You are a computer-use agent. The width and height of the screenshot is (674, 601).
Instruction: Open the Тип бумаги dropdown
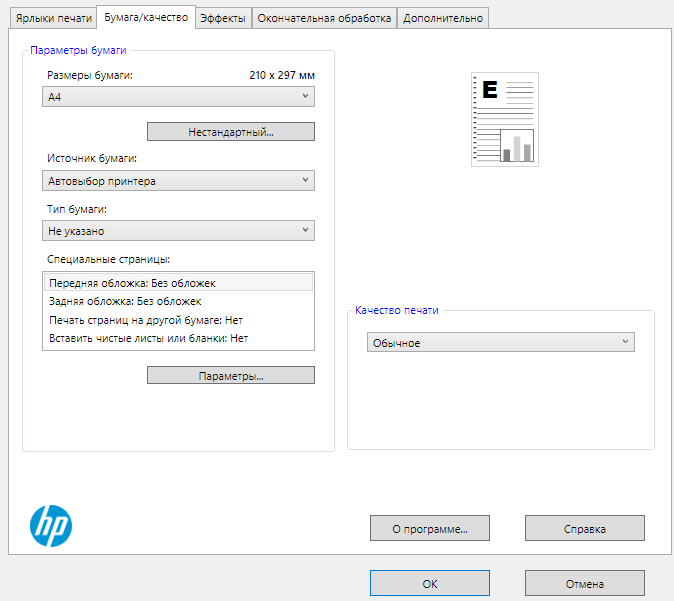(x=180, y=231)
